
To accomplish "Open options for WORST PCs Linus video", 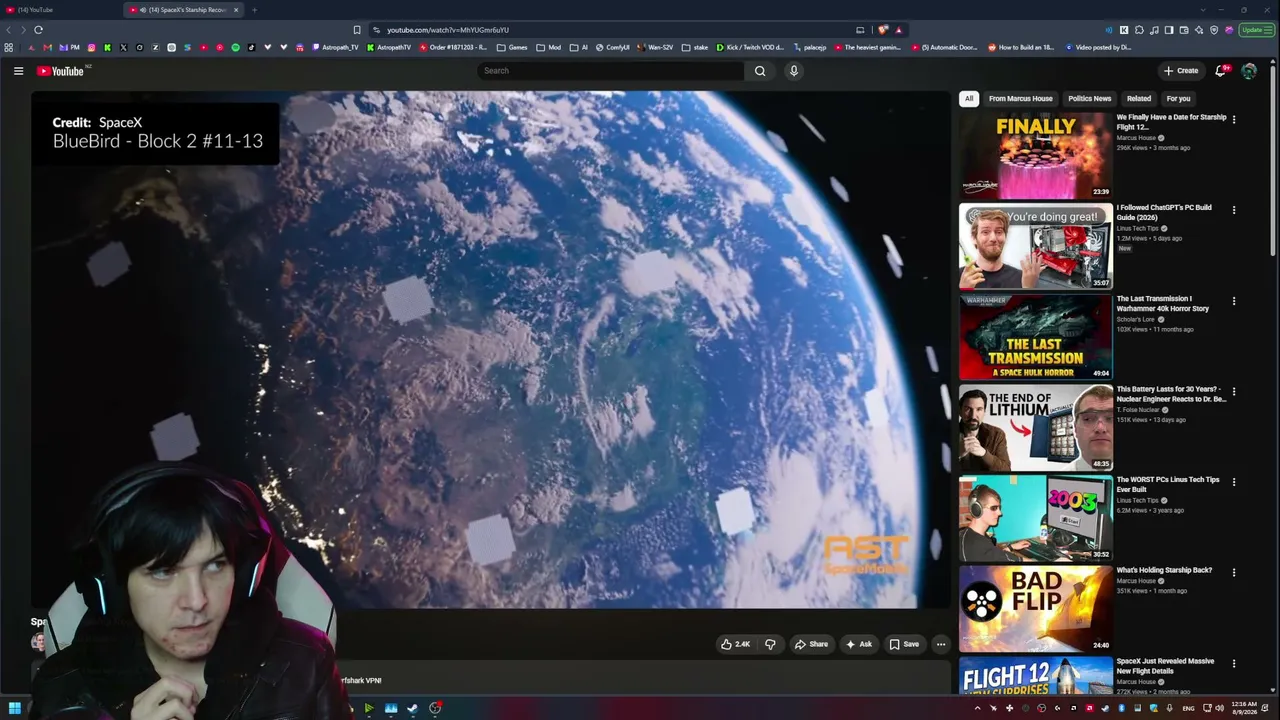I will tap(1234, 482).
